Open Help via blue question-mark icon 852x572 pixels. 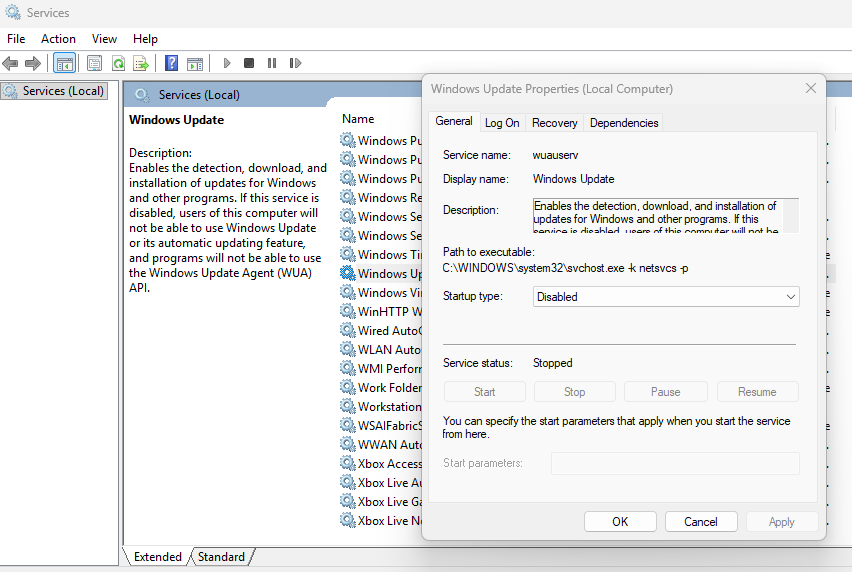[x=172, y=63]
